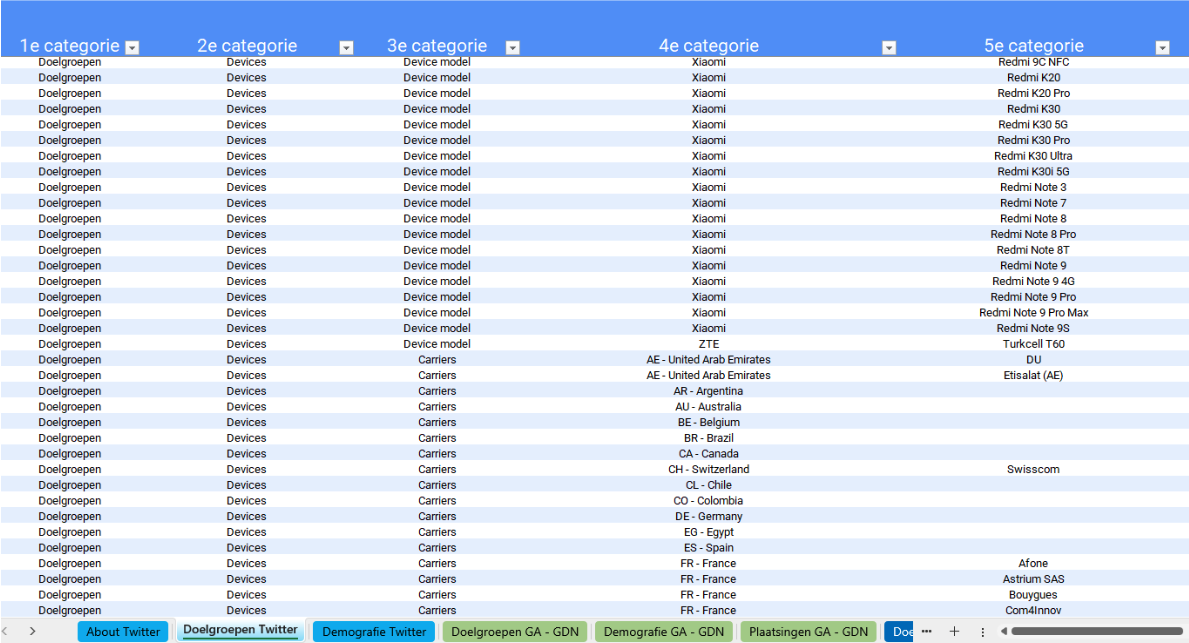Click the CL - Chile cell
Image resolution: width=1189 pixels, height=643 pixels.
709,485
